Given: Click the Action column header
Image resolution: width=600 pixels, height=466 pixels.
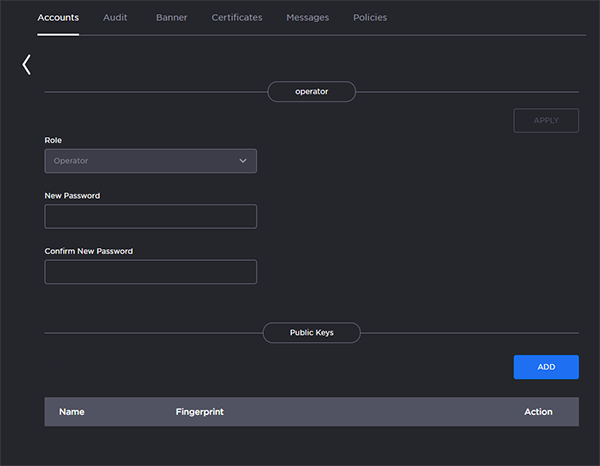Looking at the screenshot, I should [538, 412].
